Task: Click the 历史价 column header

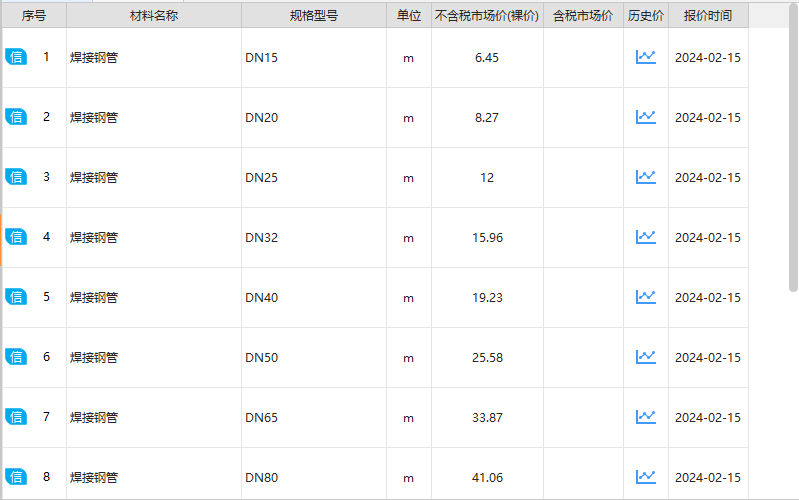Action: [x=646, y=15]
